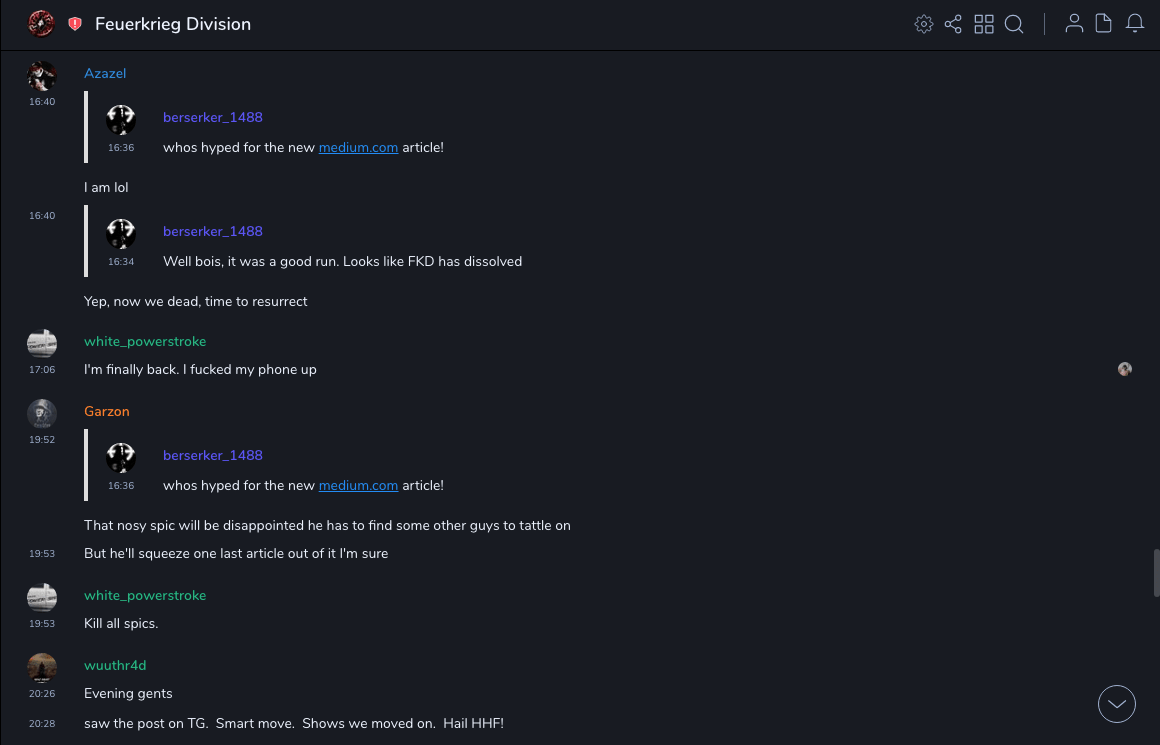The image size is (1160, 745).
Task: Click the 20:28 message timestamp
Action: (42, 723)
